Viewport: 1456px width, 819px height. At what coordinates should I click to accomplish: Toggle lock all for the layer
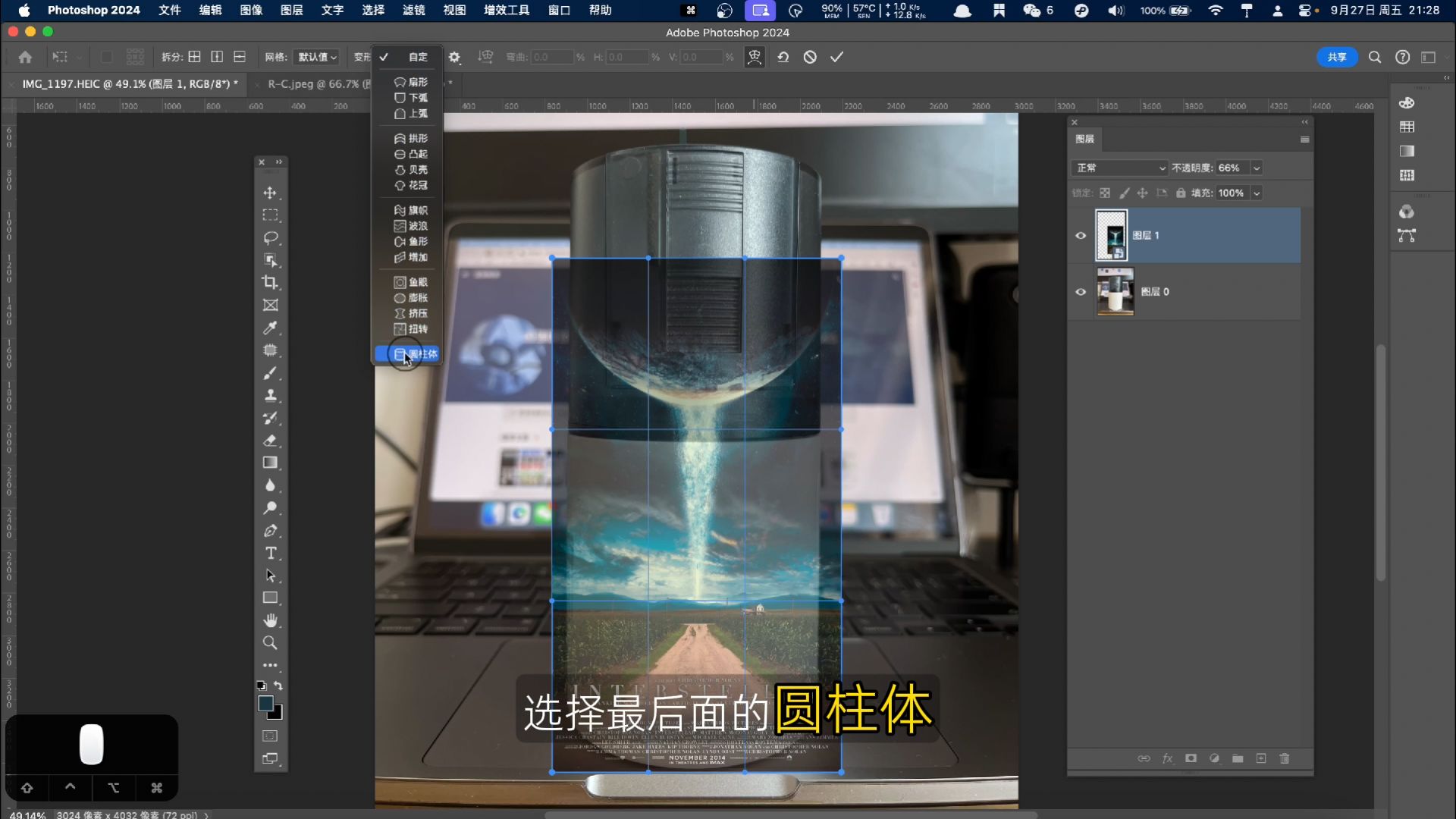1181,193
